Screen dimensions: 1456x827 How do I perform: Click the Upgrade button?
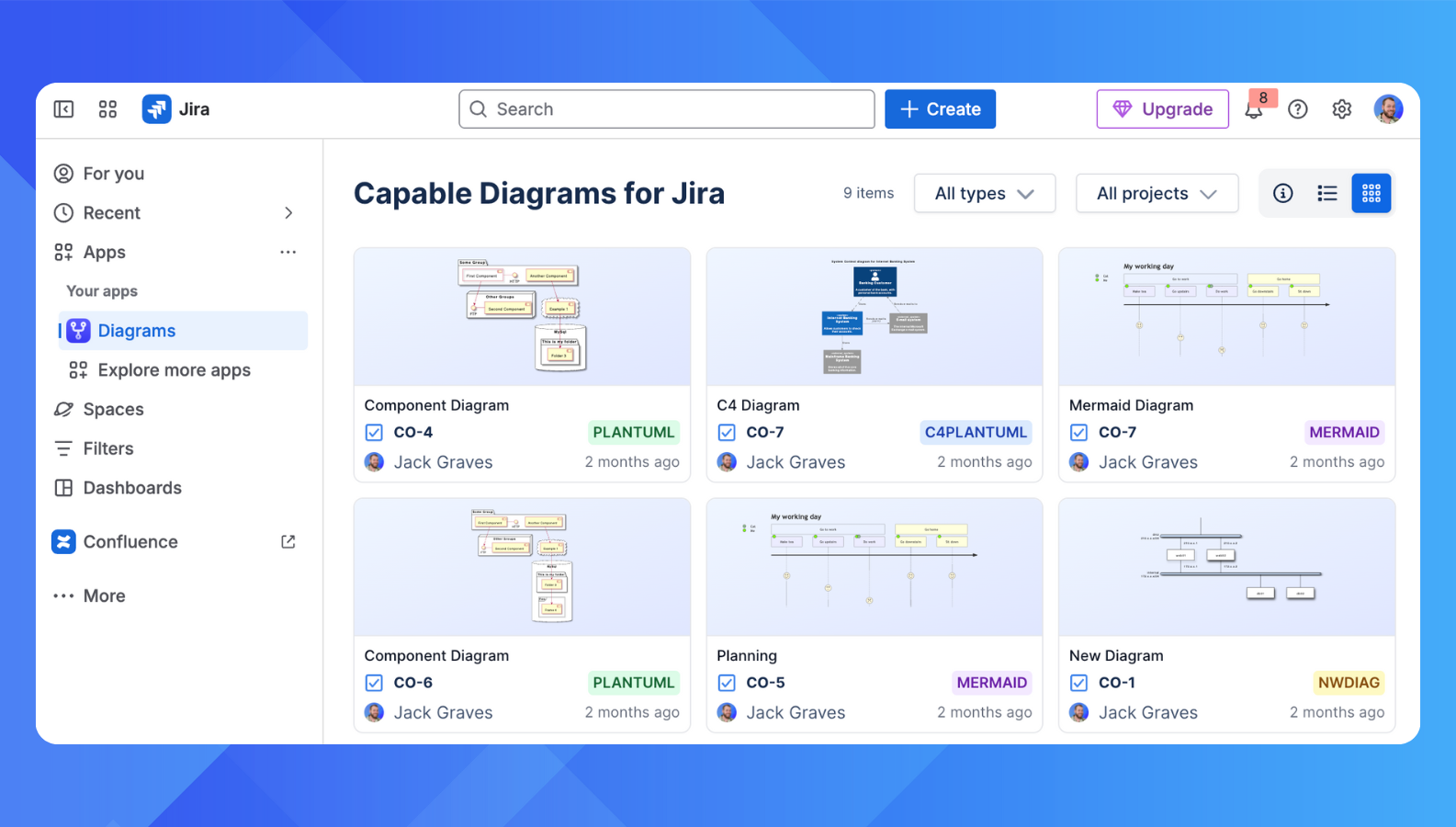point(1162,109)
